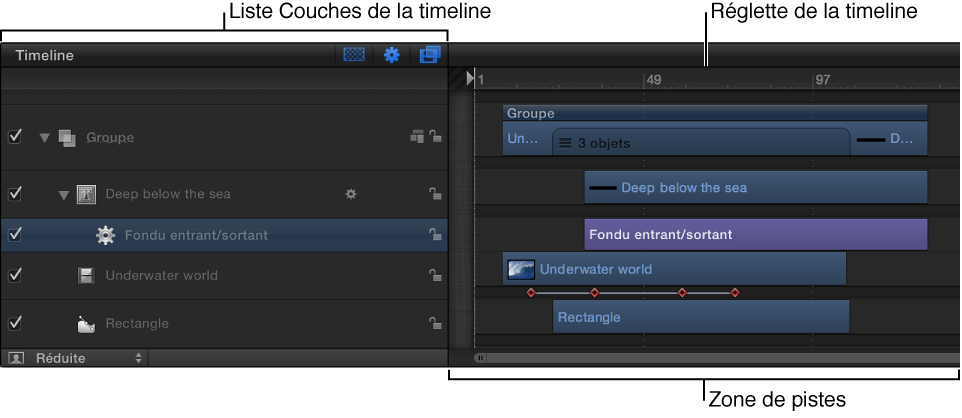Disable the Fondu entrant/sortant checkbox
Image resolution: width=962 pixels, height=418 pixels.
(15, 234)
